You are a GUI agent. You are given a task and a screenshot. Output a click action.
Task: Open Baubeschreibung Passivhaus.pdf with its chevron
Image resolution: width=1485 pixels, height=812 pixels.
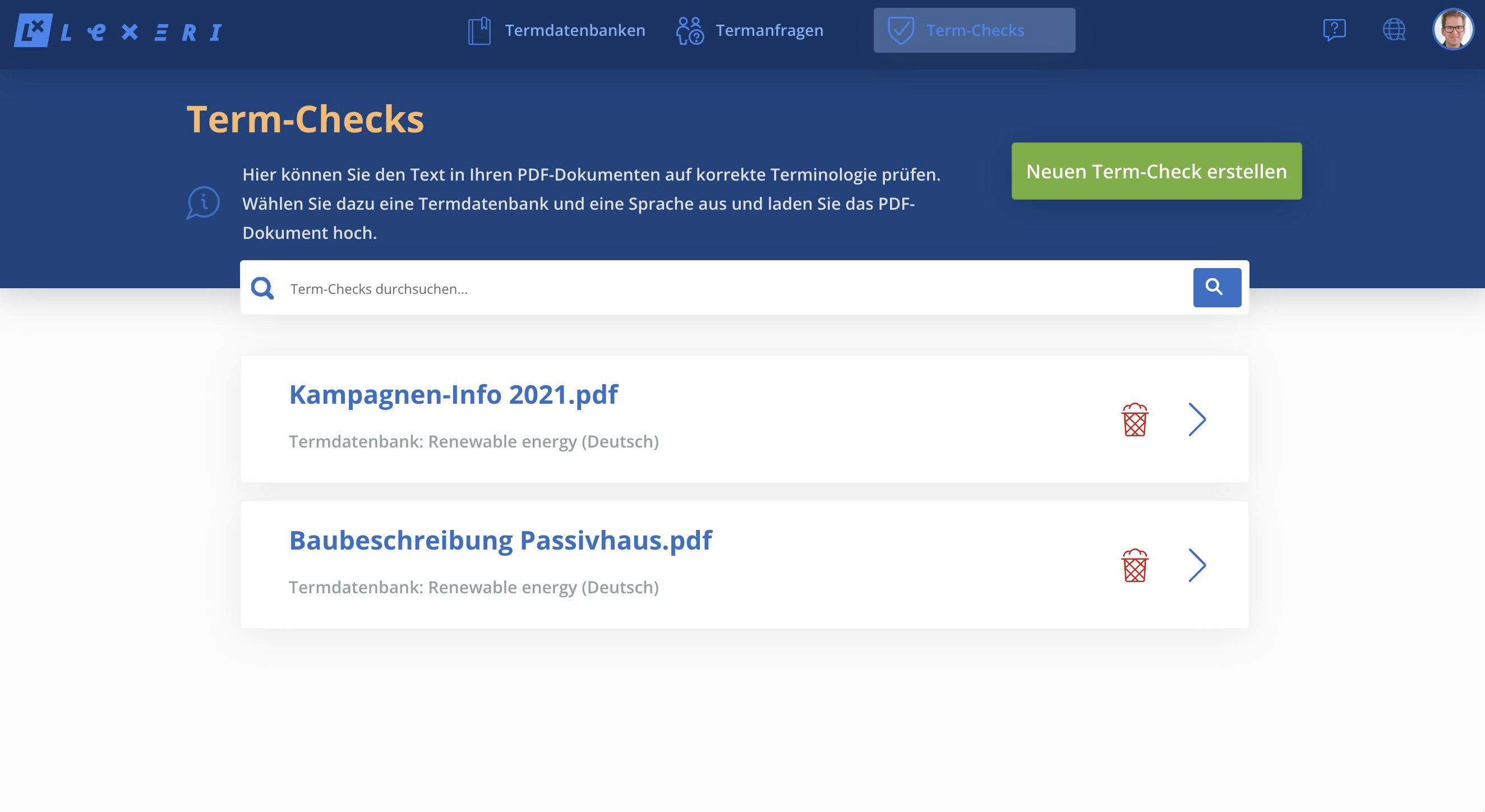click(x=1197, y=565)
